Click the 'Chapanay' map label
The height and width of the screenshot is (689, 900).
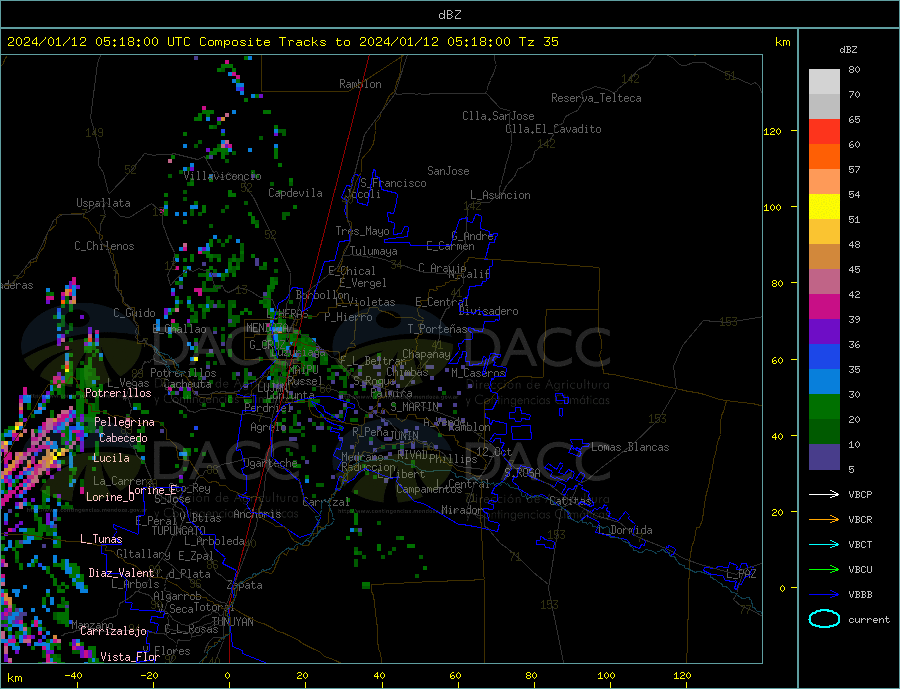click(426, 354)
